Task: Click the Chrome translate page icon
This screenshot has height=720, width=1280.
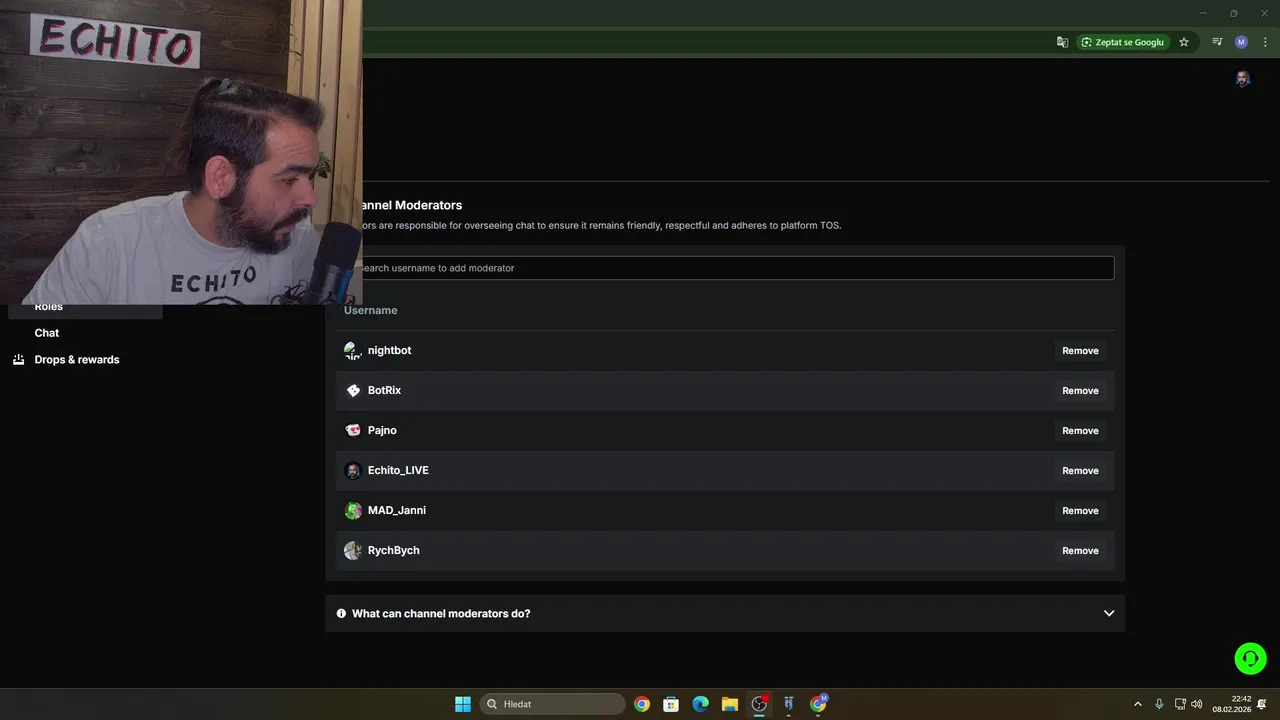Action: pos(1062,42)
